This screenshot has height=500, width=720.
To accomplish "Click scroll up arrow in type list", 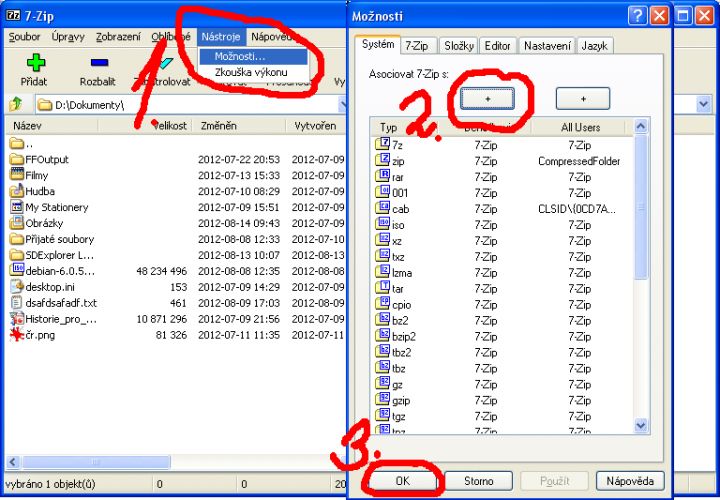I will click(641, 126).
